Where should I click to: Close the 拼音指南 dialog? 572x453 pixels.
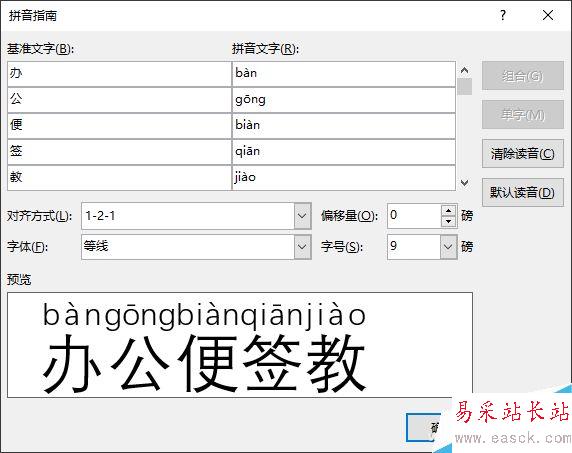pos(548,15)
